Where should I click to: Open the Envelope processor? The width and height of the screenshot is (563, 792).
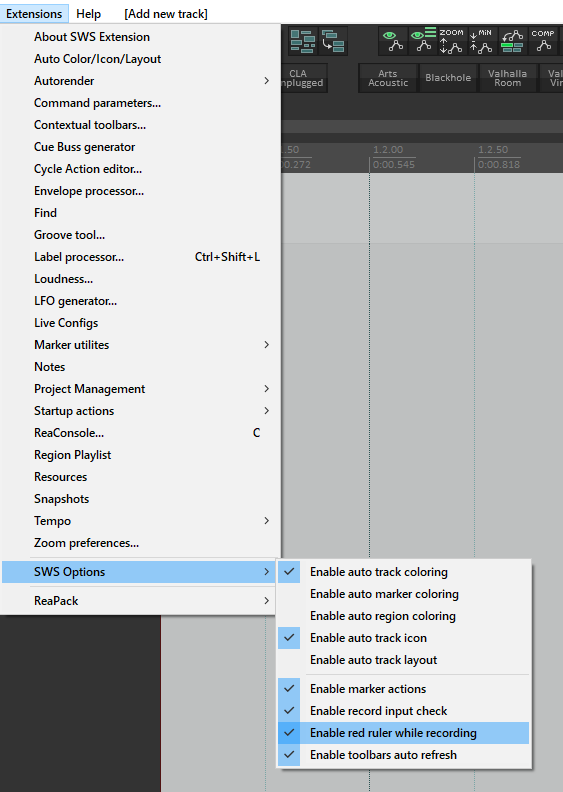(x=139, y=191)
